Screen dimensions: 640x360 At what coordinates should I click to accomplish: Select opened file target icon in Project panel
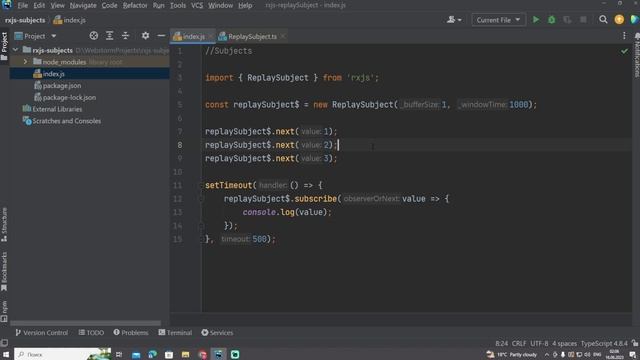click(93, 36)
